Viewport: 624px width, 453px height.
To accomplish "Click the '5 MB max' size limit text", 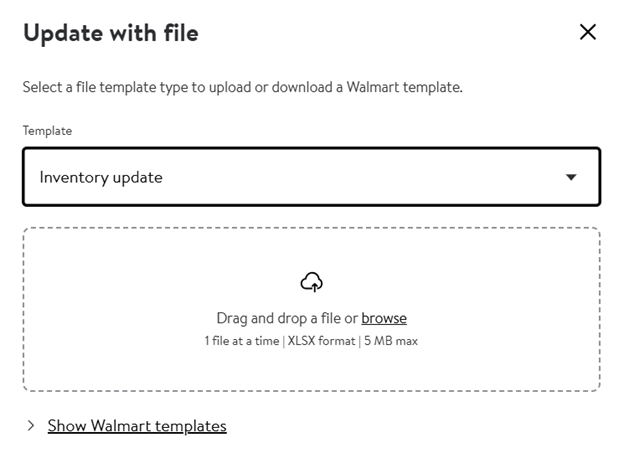I will [x=391, y=341].
